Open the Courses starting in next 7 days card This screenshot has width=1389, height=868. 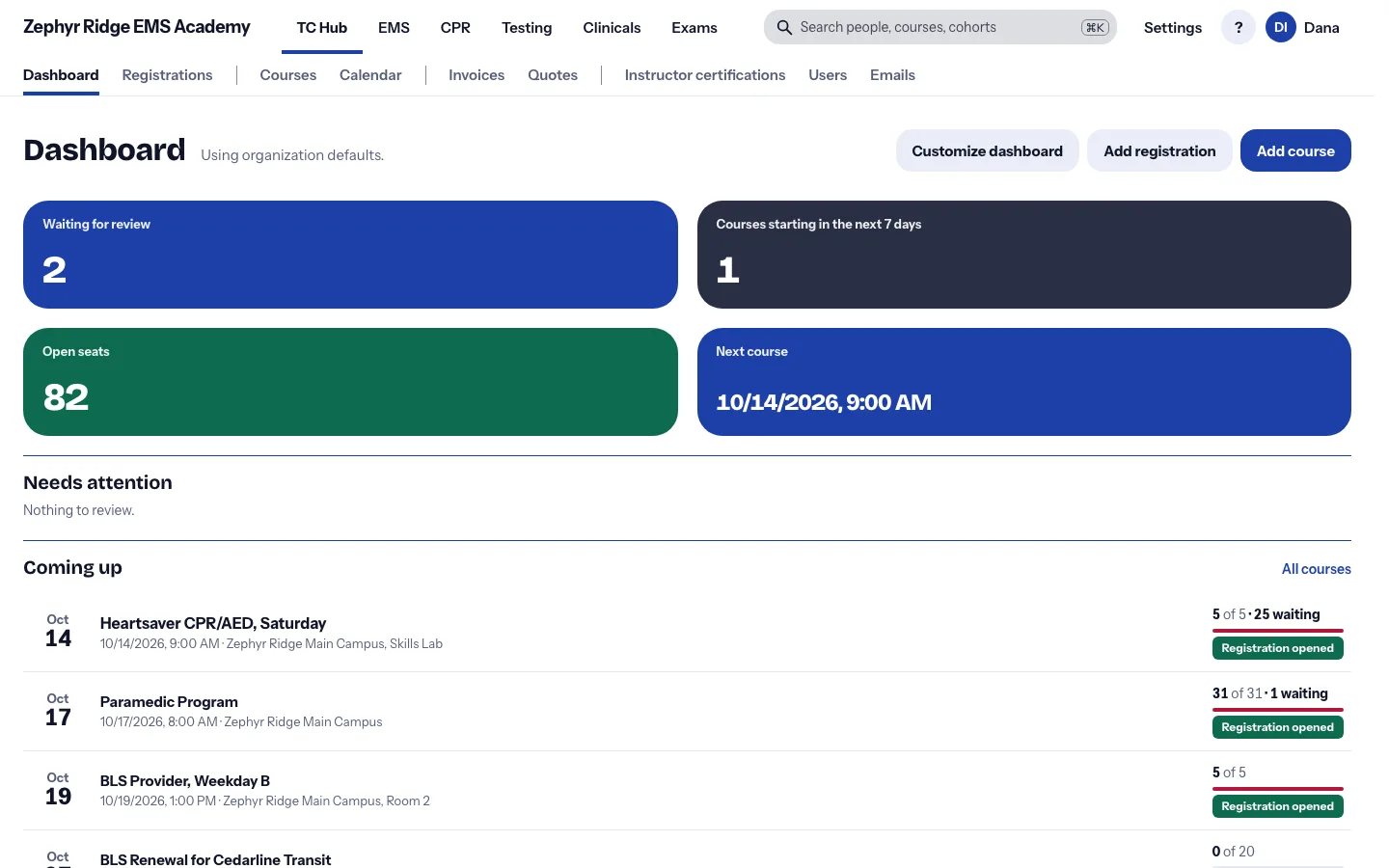coord(1023,255)
